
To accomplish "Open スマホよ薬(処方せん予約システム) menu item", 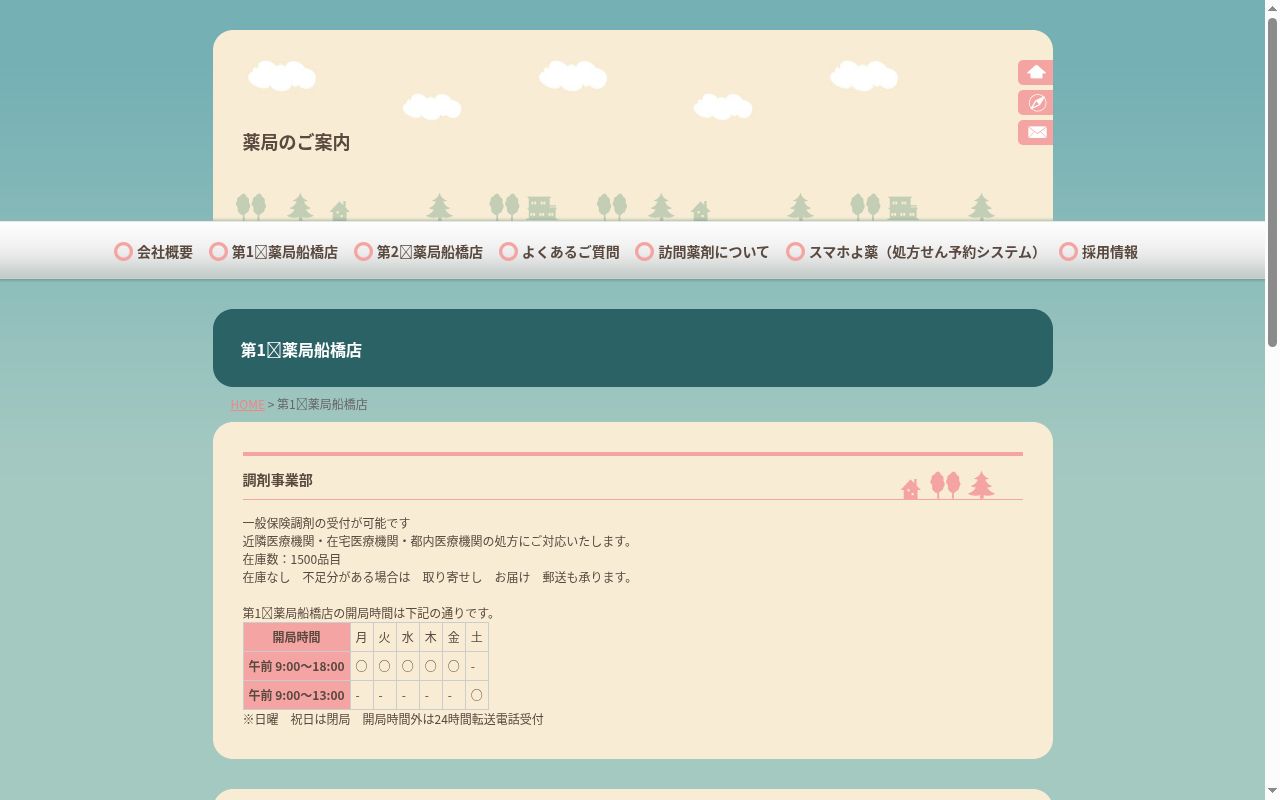I will pyautogui.click(x=915, y=252).
